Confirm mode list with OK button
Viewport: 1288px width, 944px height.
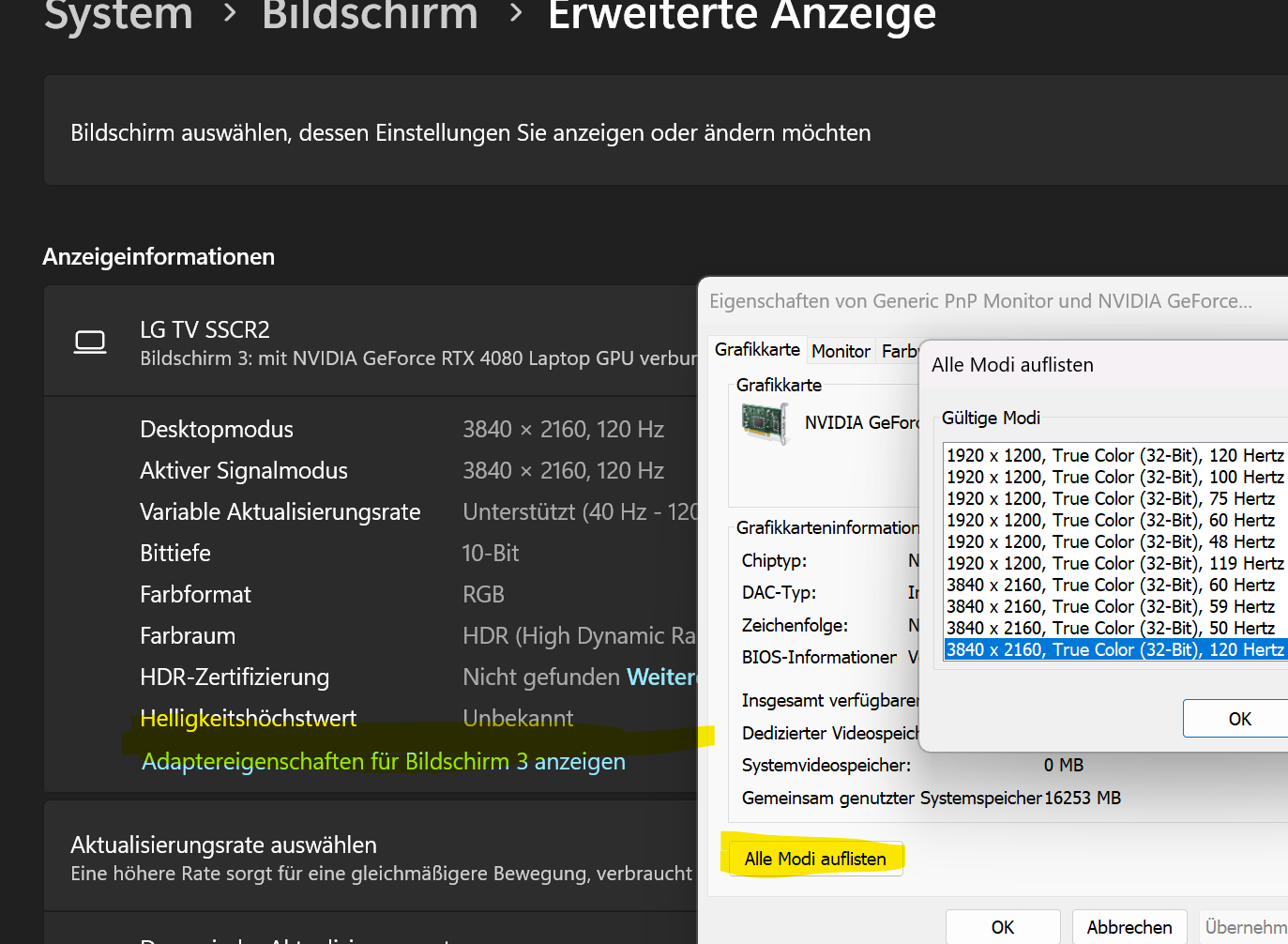tap(1235, 719)
